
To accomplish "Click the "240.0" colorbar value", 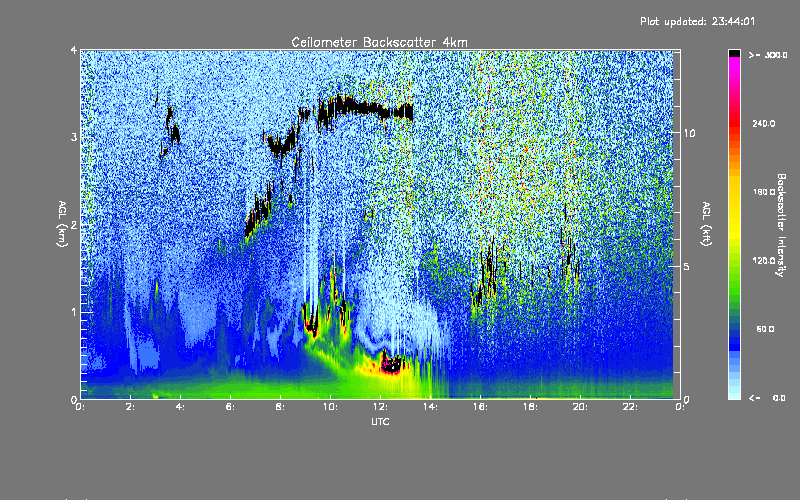I will [763, 123].
